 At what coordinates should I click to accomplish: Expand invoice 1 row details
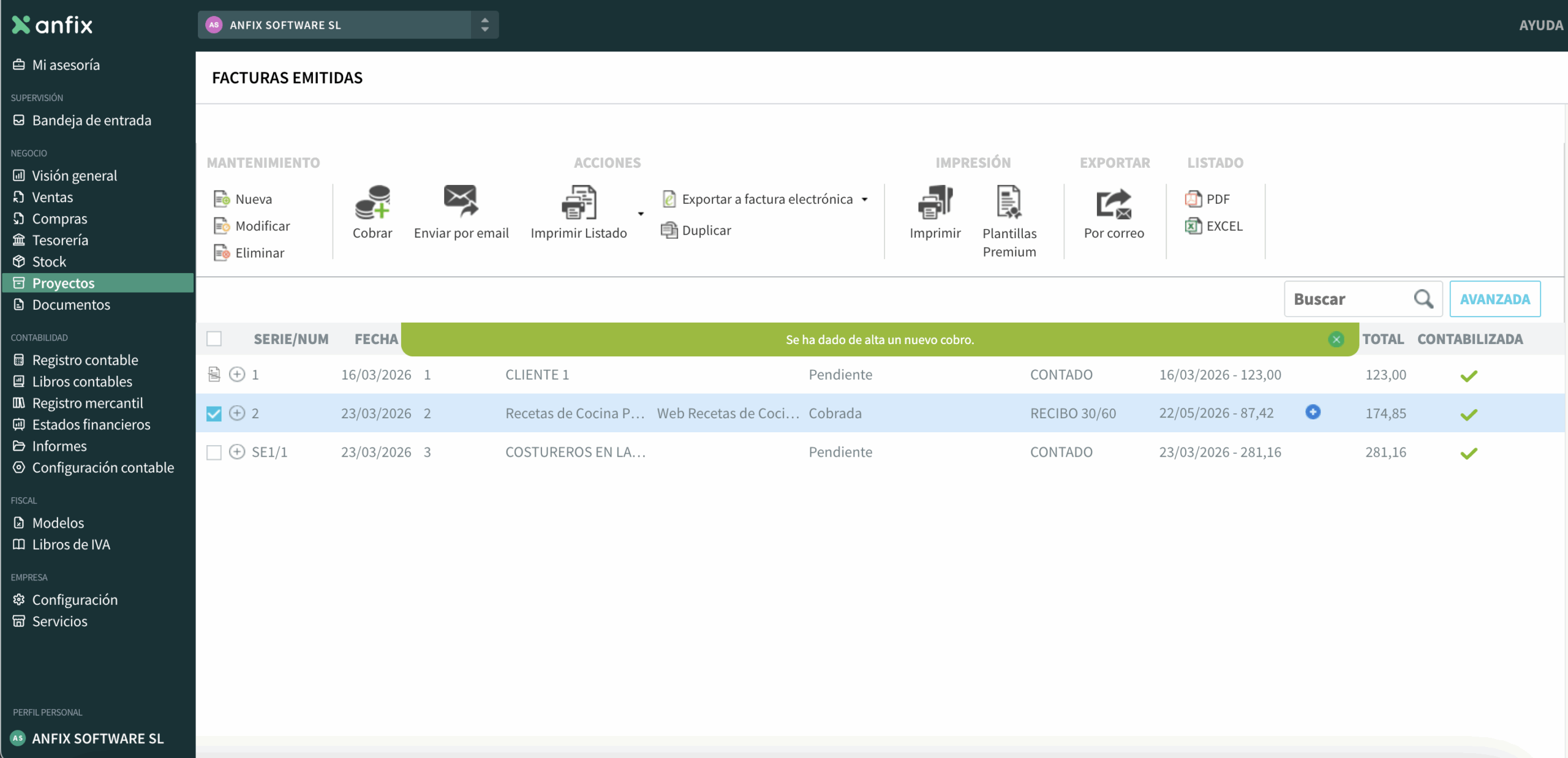(x=237, y=374)
